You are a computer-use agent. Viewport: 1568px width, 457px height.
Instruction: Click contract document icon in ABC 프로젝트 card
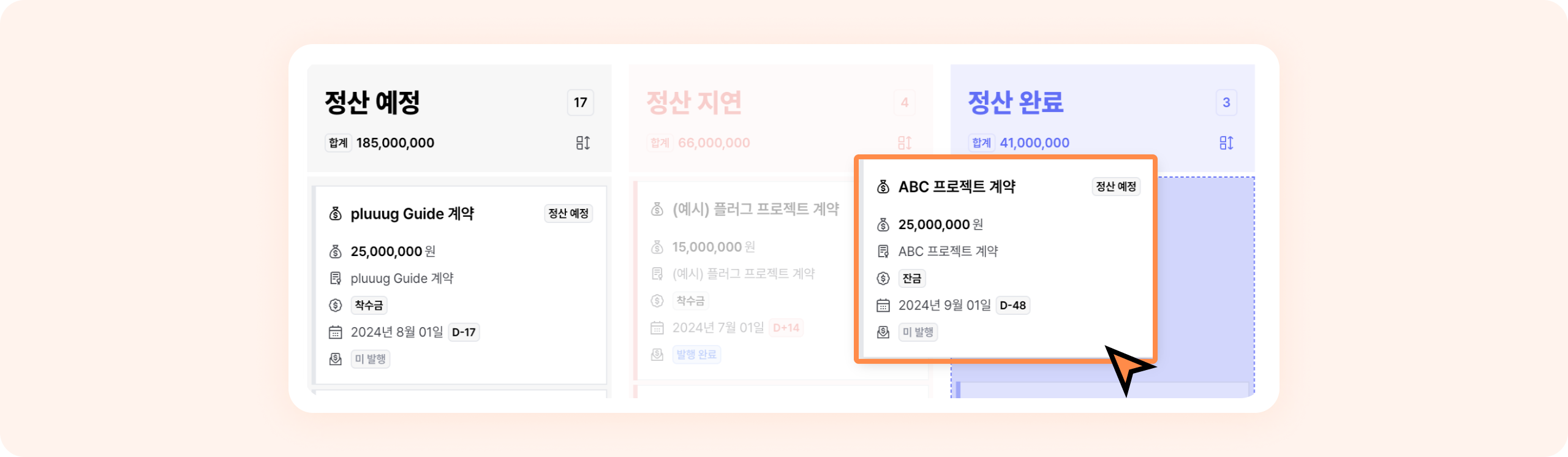pos(883,251)
